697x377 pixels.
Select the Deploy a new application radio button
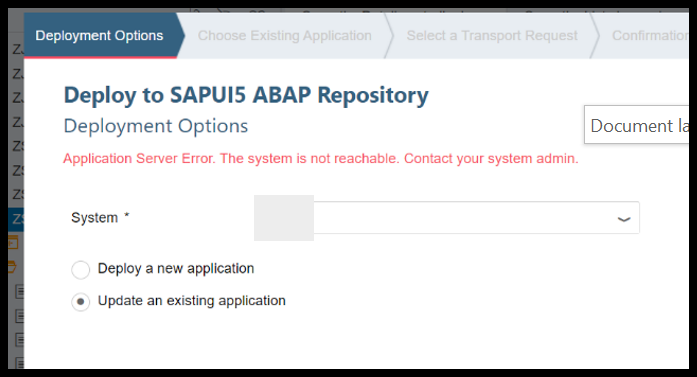[80, 269]
